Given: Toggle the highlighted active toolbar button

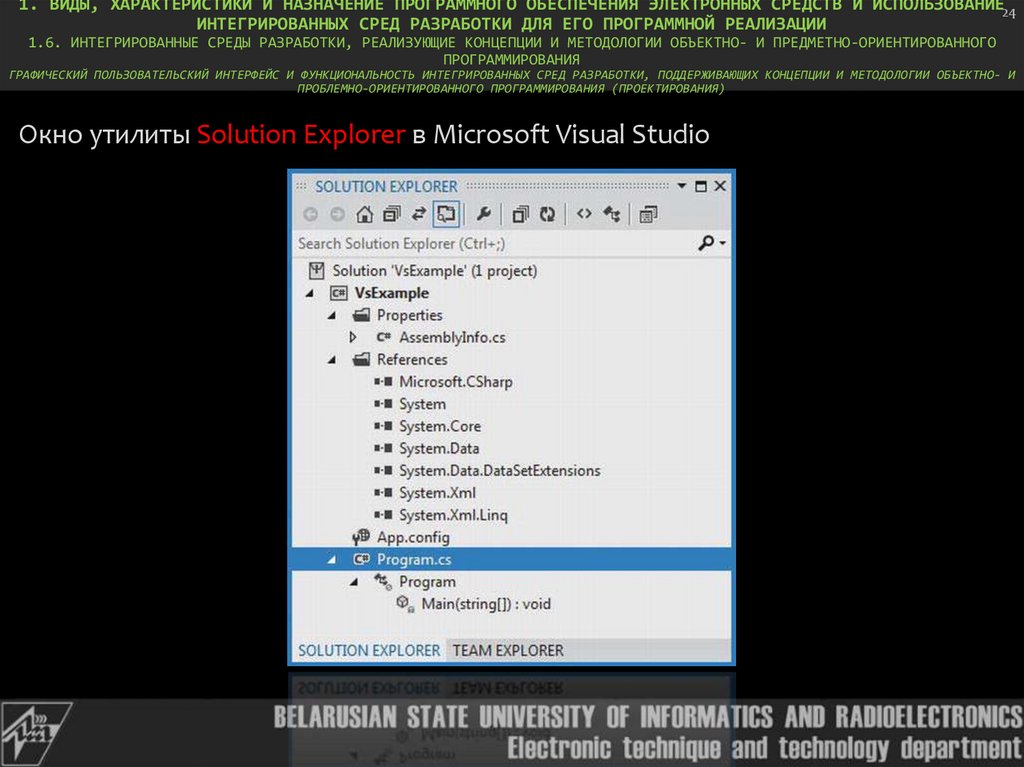Looking at the screenshot, I should click(447, 214).
